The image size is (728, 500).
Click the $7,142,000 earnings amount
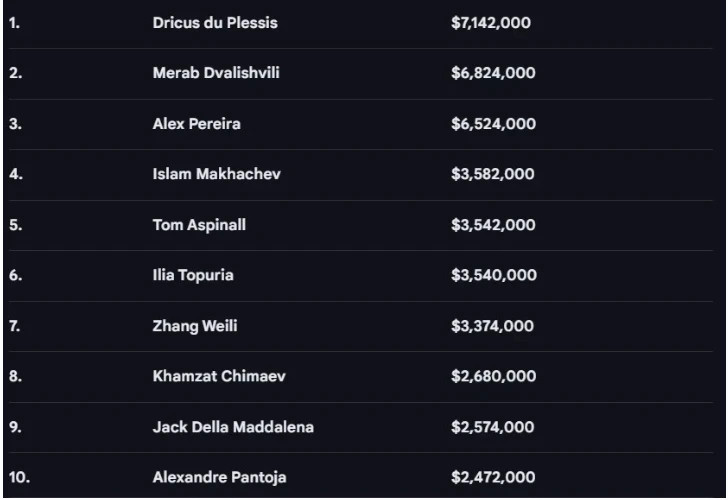click(491, 23)
